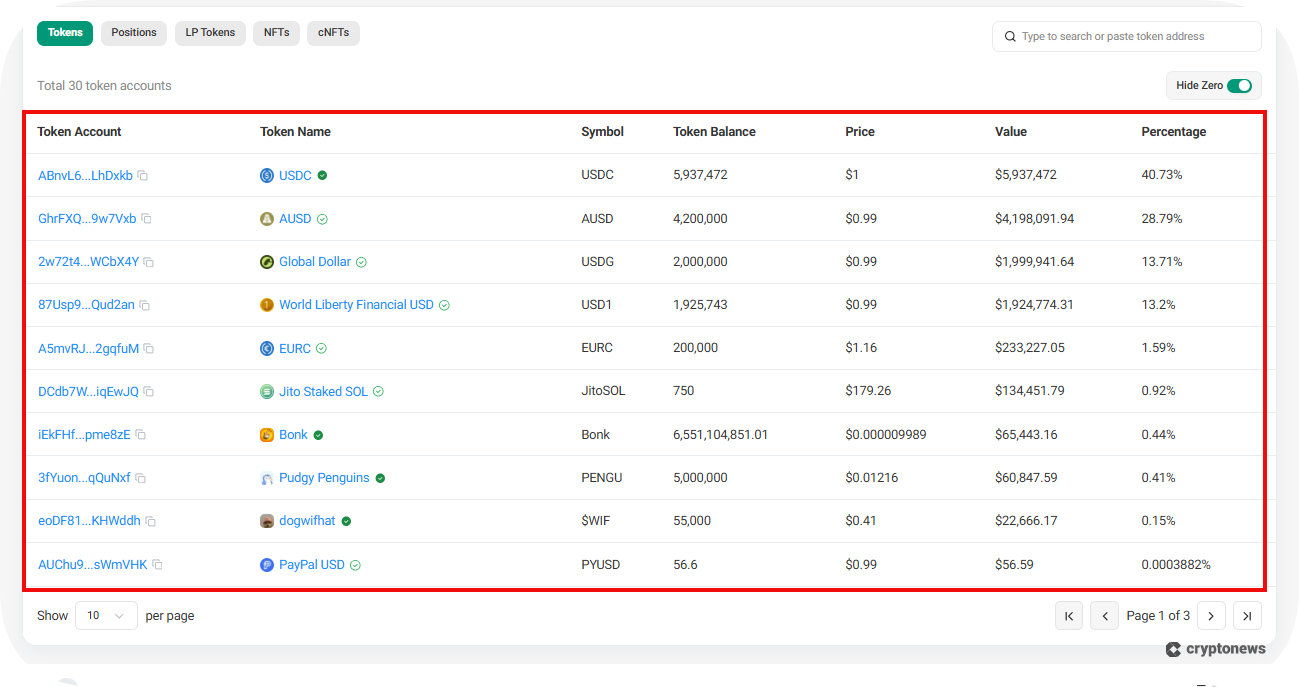The height and width of the screenshot is (687, 1299).
Task: Click the cryptonews logo in the corner
Action: pyautogui.click(x=1215, y=648)
